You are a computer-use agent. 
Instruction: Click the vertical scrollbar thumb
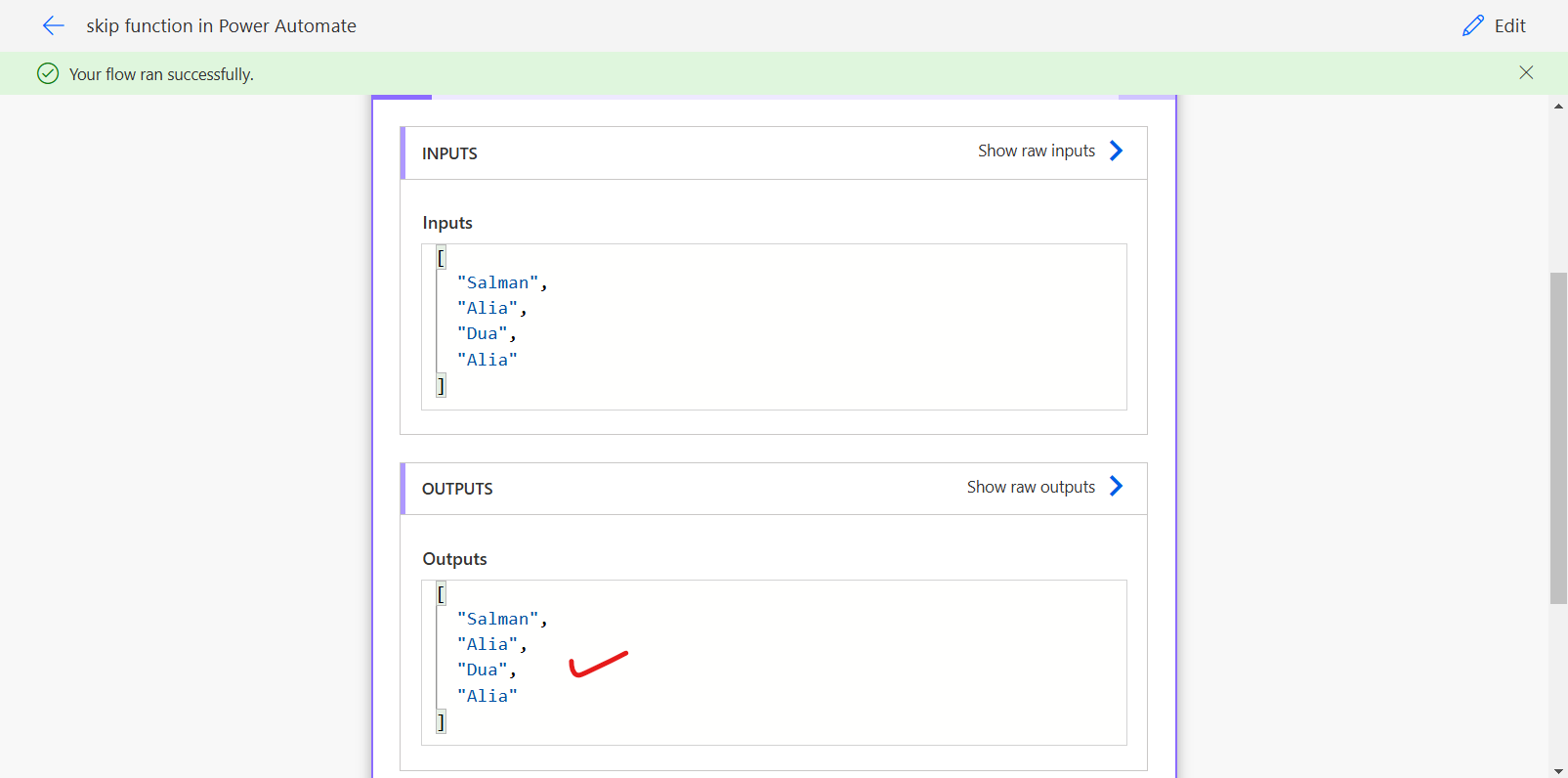1558,438
